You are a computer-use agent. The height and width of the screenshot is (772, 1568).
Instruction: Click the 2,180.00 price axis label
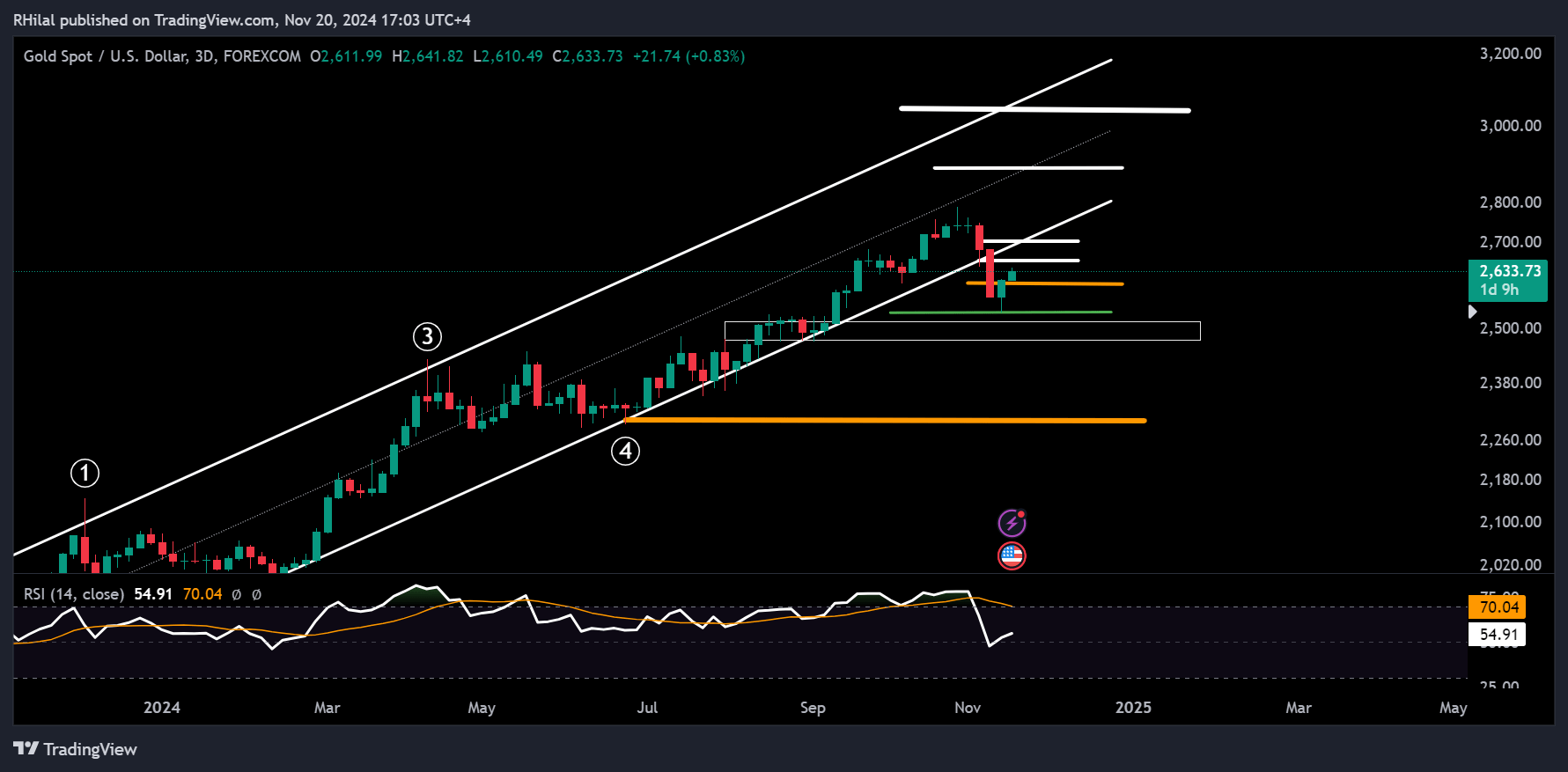point(1510,480)
